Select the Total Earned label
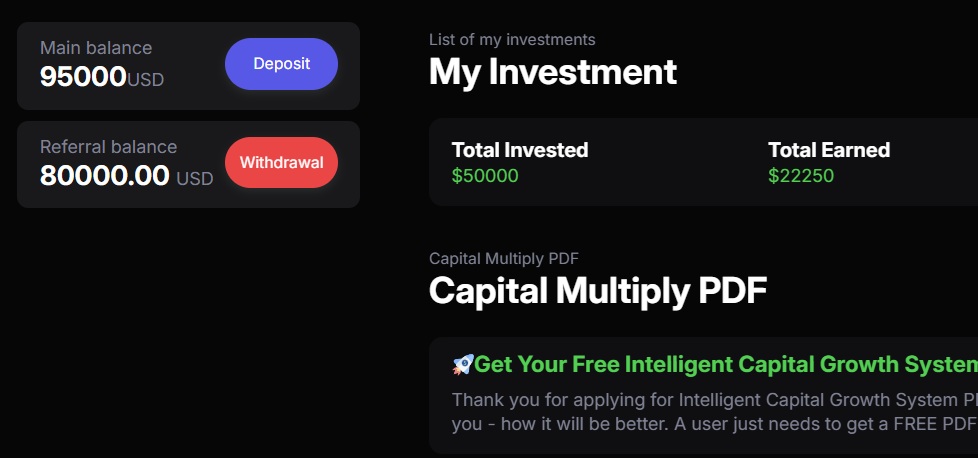The width and height of the screenshot is (978, 458). [828, 150]
